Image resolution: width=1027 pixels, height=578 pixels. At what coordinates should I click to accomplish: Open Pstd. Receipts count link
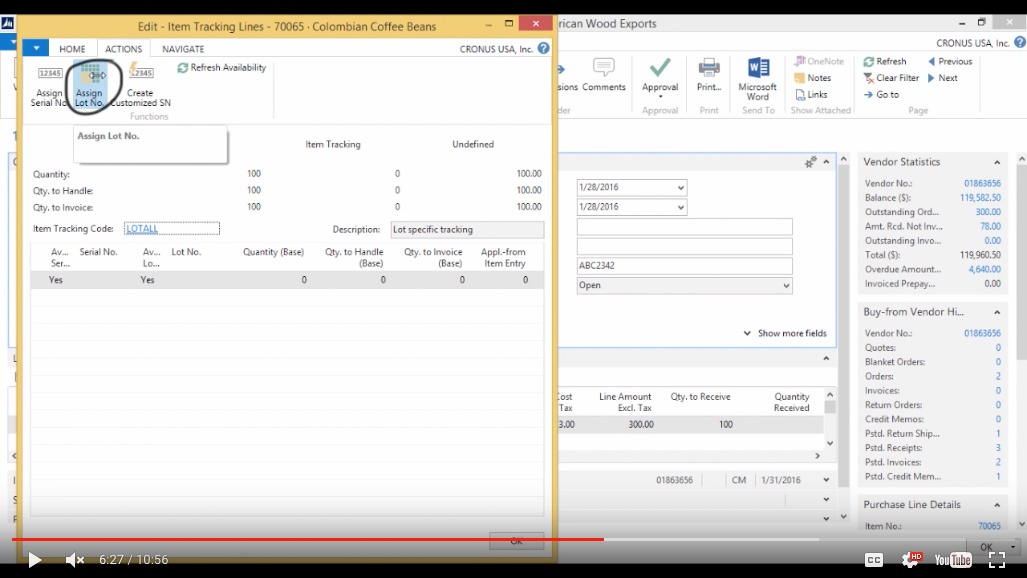(x=998, y=448)
